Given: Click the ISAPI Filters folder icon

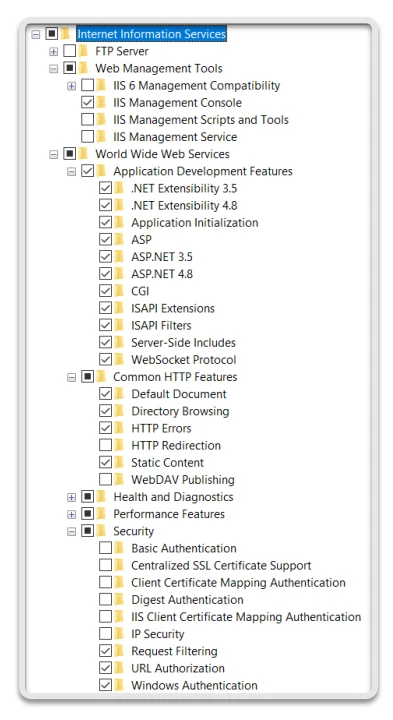Looking at the screenshot, I should [119, 325].
